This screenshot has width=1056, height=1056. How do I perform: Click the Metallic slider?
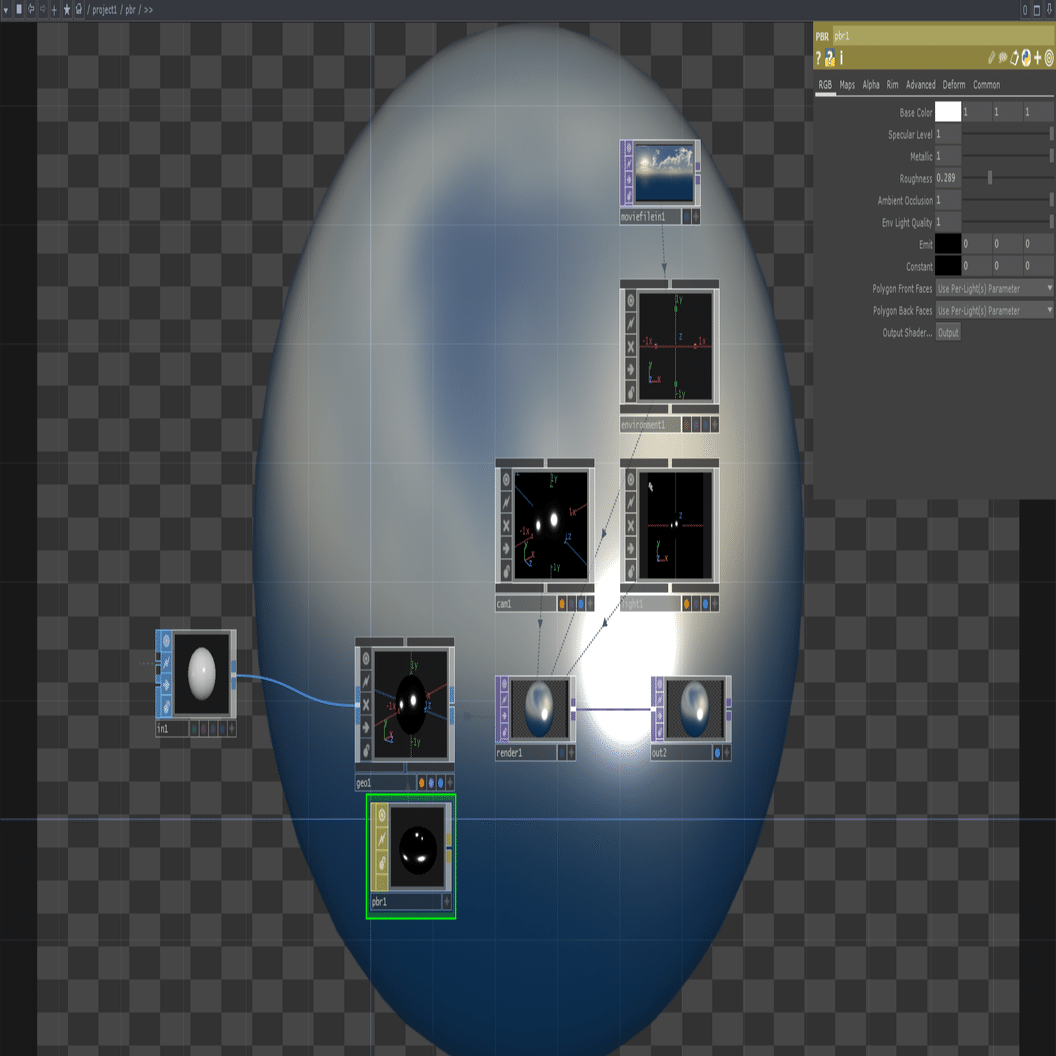click(1008, 156)
